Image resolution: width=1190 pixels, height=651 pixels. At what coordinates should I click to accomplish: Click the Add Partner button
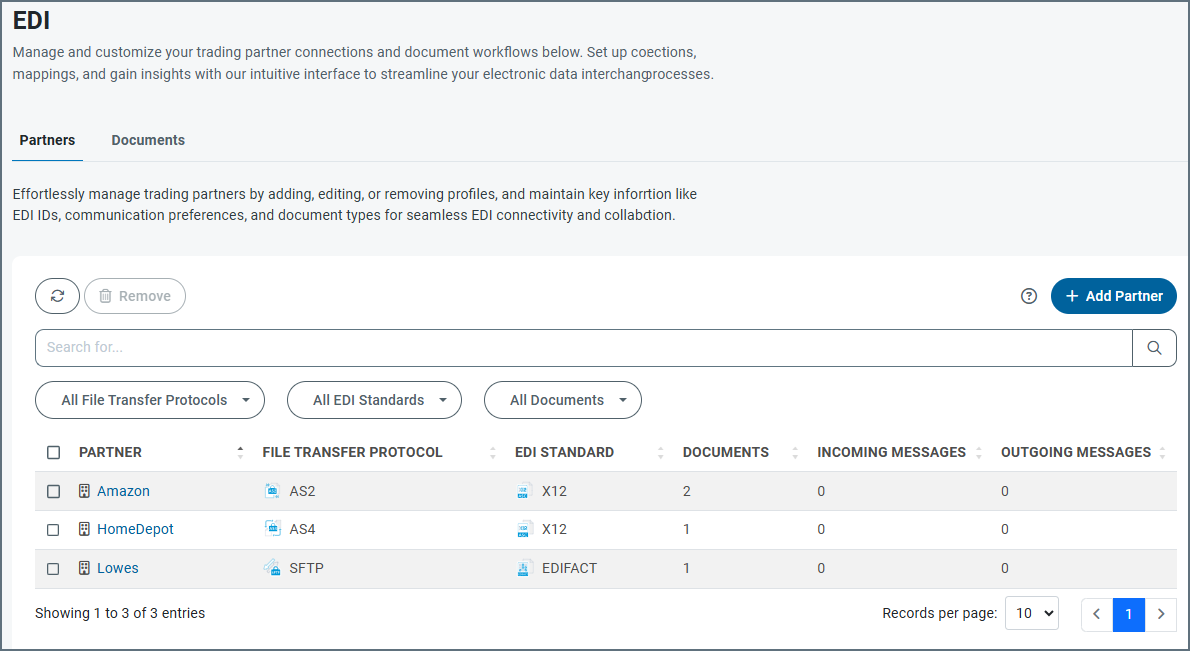click(x=1113, y=296)
